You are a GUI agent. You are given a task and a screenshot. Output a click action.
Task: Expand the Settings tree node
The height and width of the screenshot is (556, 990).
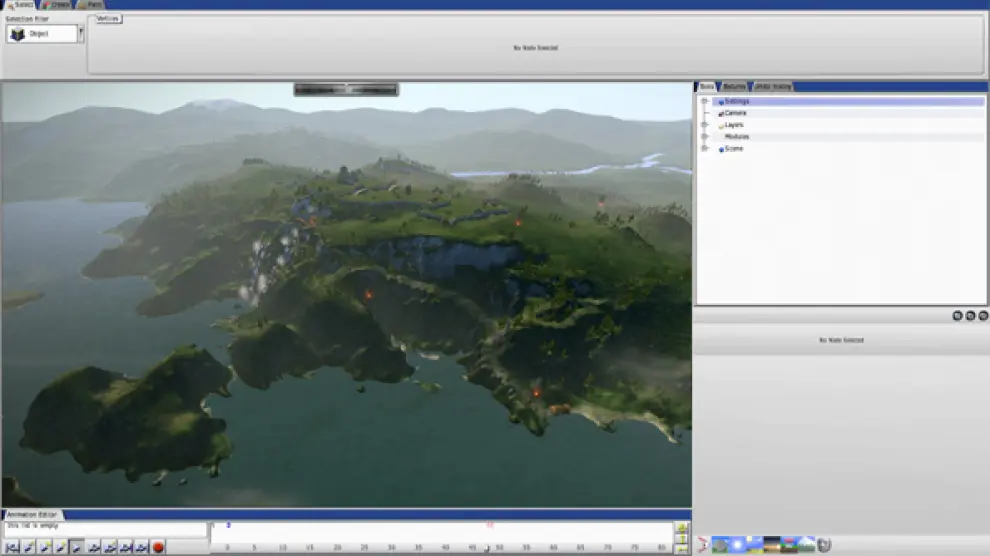pyautogui.click(x=704, y=101)
